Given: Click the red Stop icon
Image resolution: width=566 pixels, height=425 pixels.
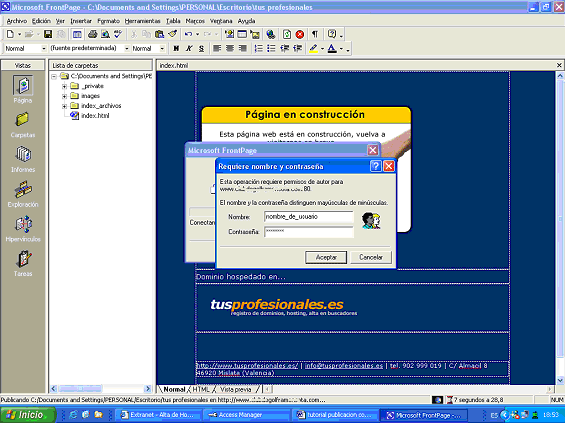Looking at the screenshot, I should point(300,34).
